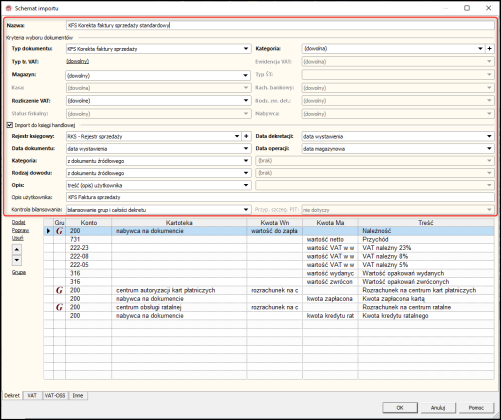Move the selected row down with arrow button
This screenshot has width=501, height=420.
point(17,260)
